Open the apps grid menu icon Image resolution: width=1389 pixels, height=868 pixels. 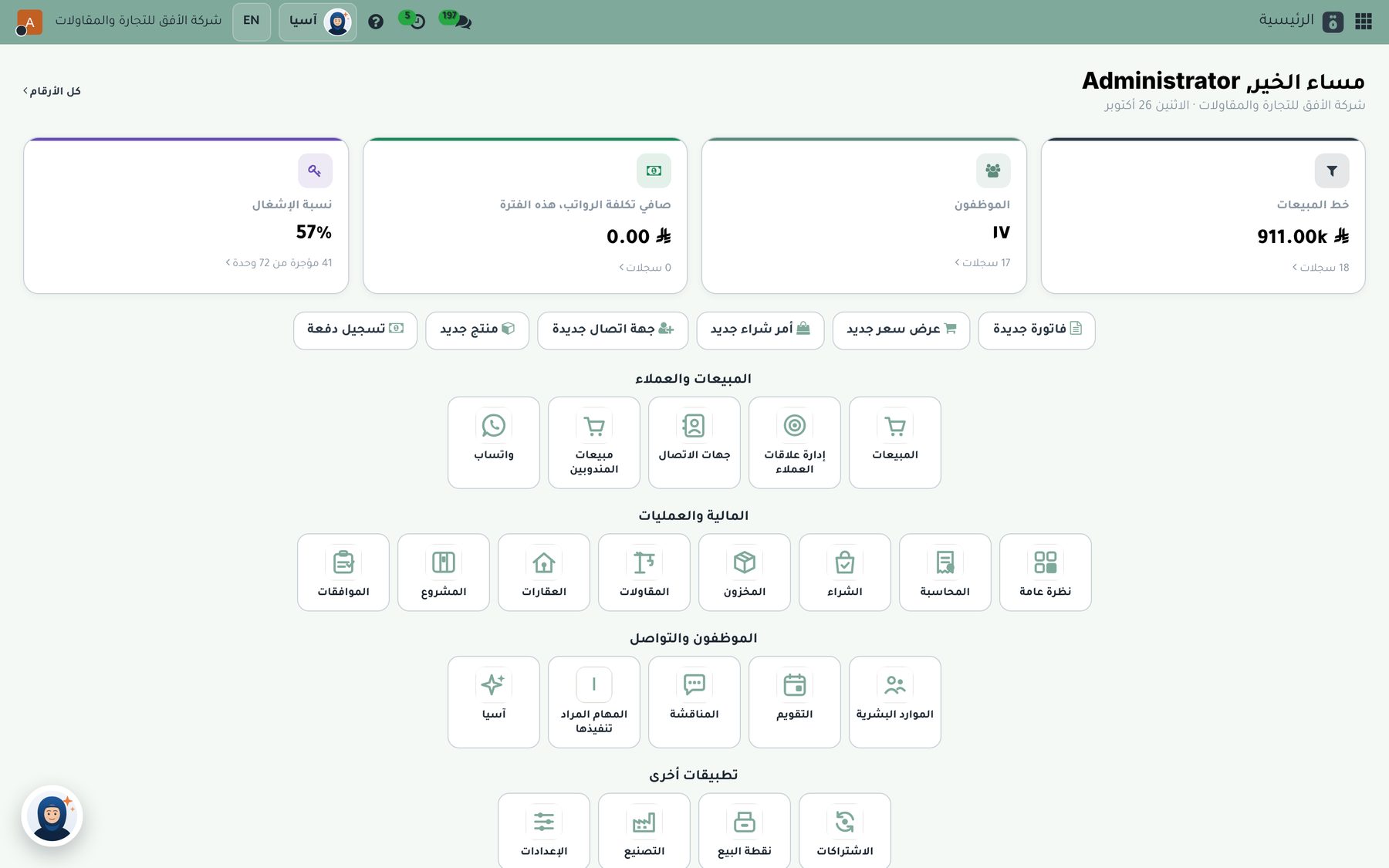click(x=1364, y=22)
